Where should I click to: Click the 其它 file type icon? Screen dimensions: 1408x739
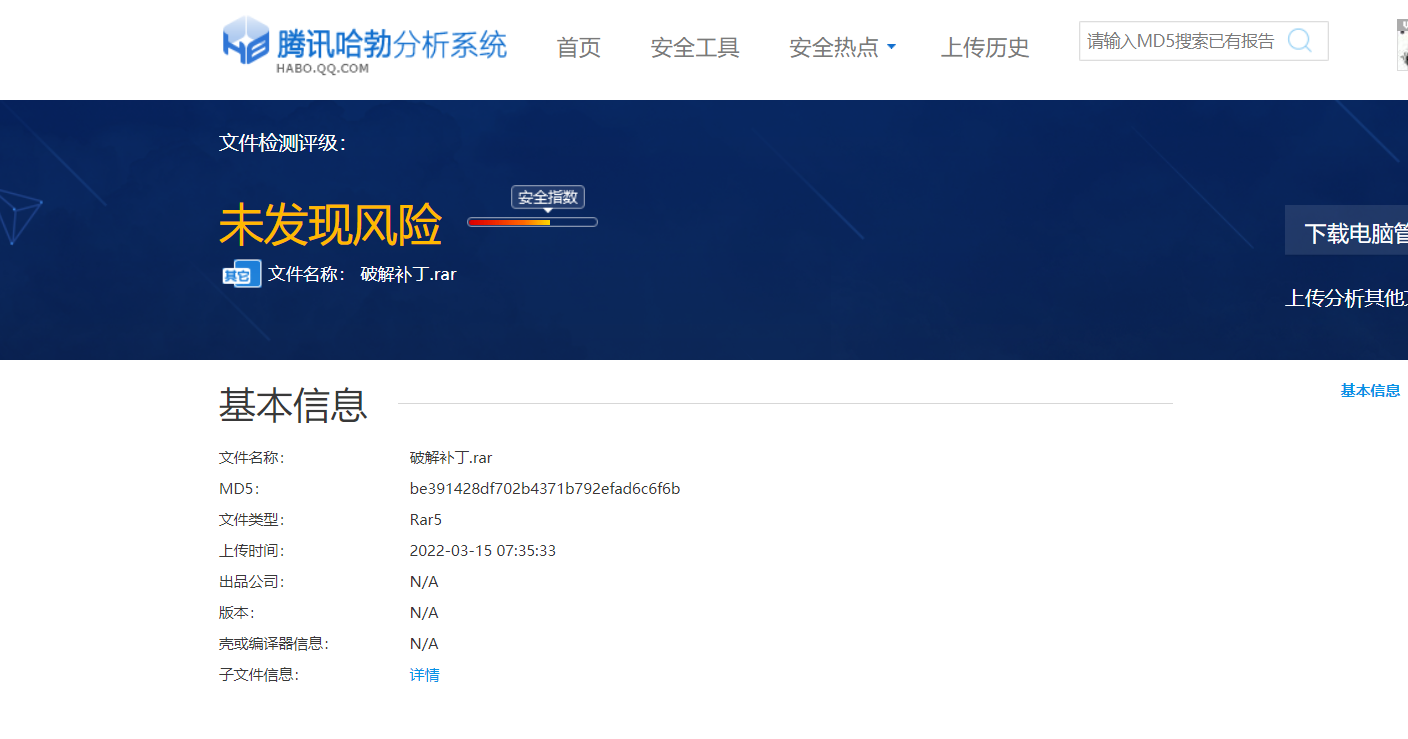(x=242, y=274)
